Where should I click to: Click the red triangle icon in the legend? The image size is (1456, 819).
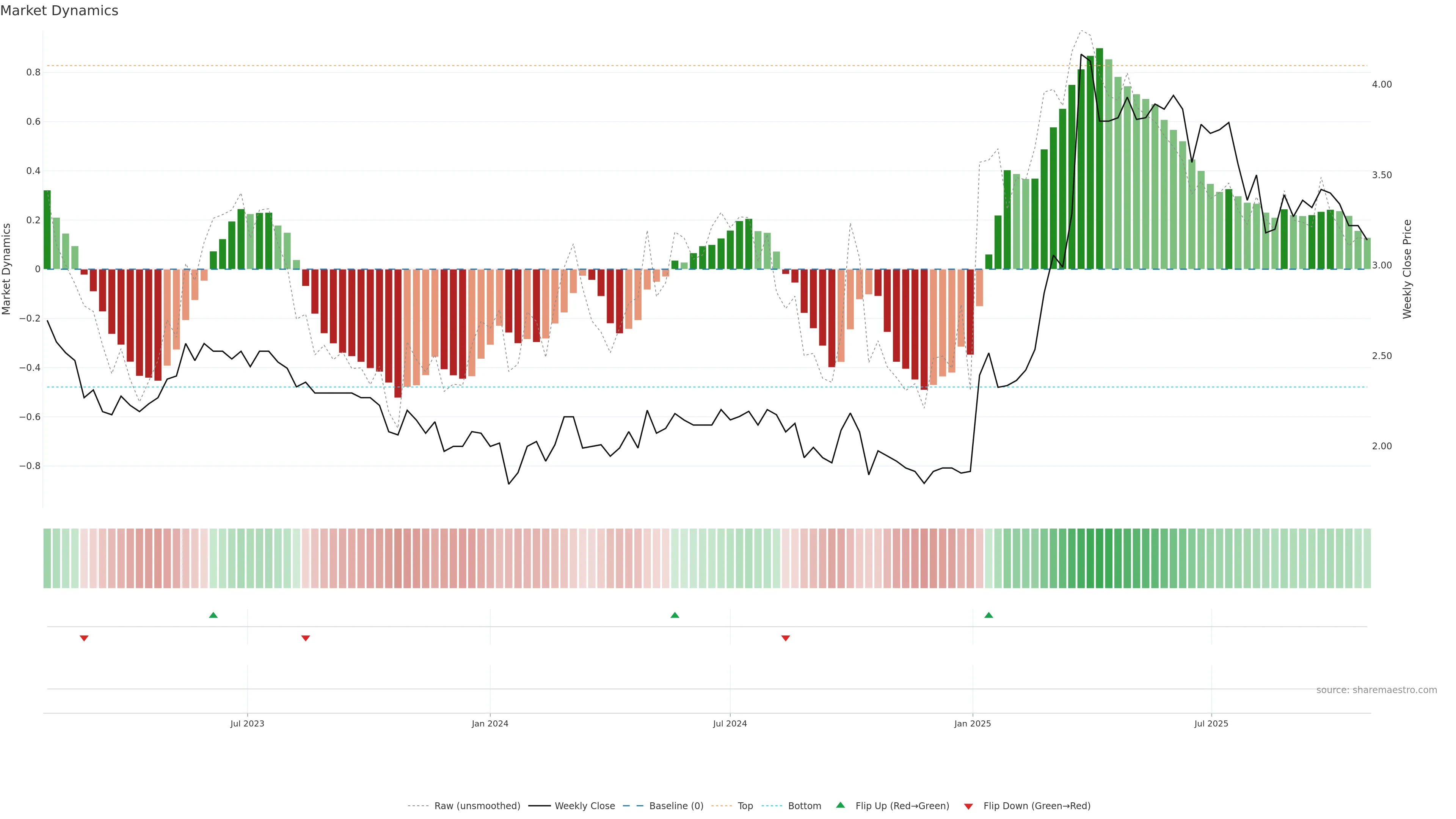(968, 806)
